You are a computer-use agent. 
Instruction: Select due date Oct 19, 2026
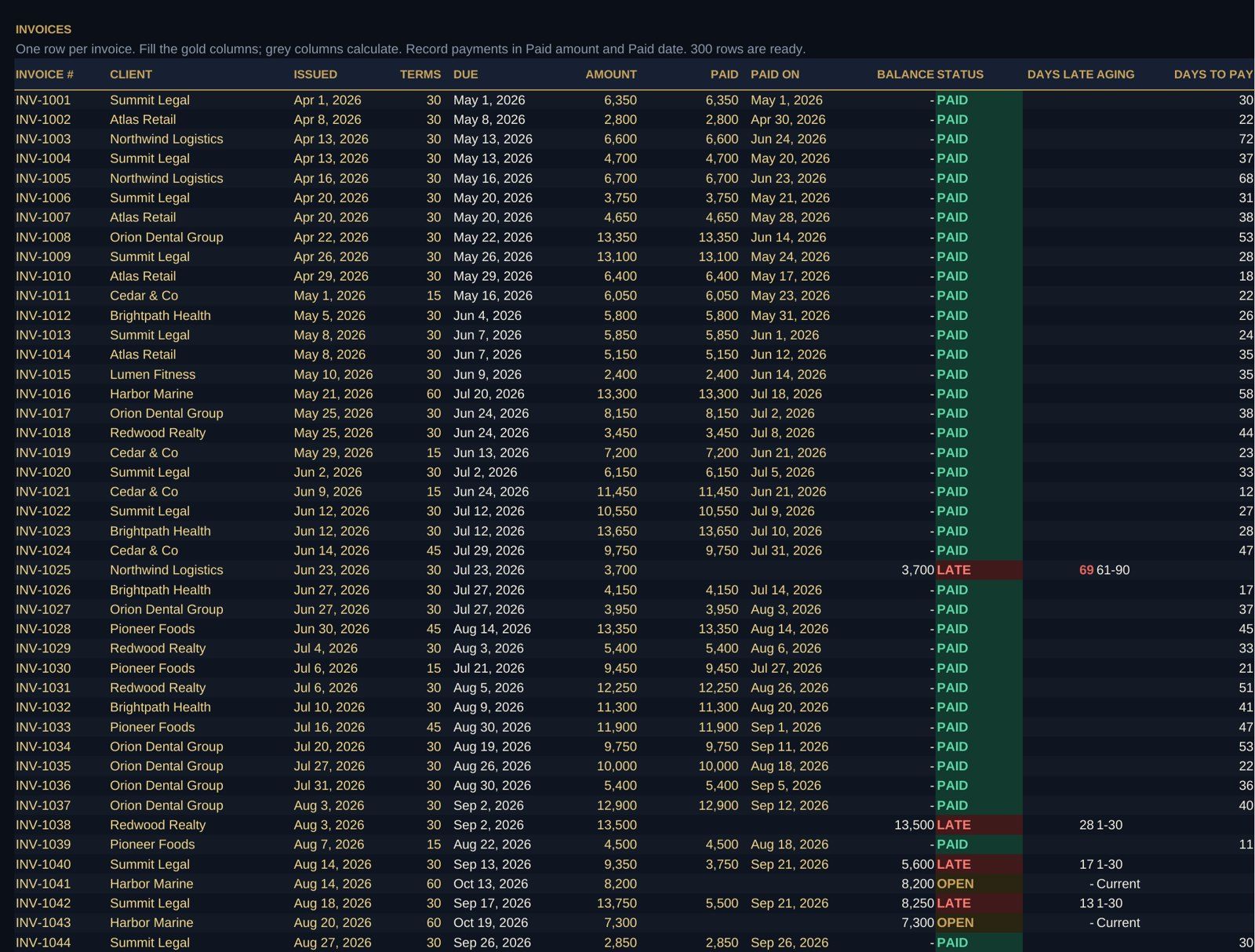point(491,923)
